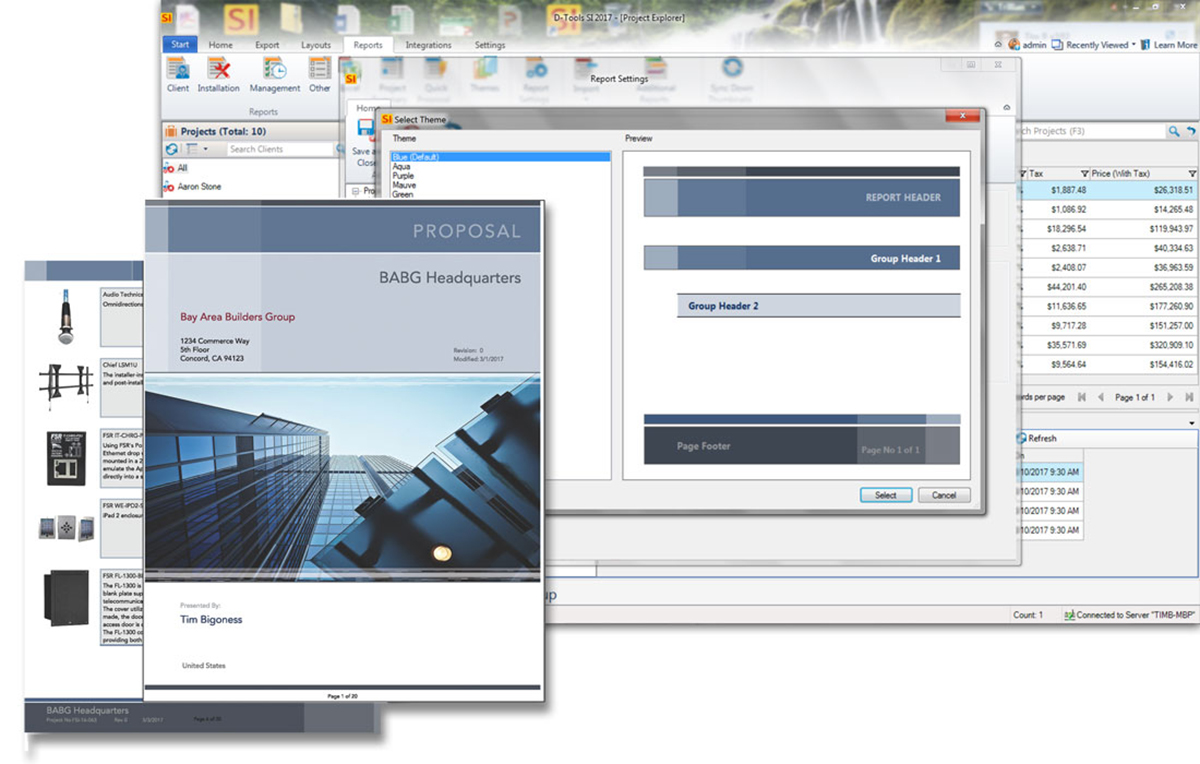
Task: Select Aaron Stone in the client list
Action: point(199,187)
